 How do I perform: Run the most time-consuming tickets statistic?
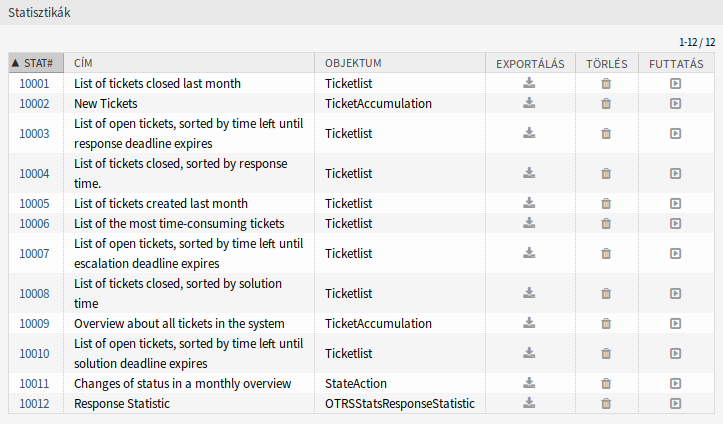pyautogui.click(x=675, y=224)
